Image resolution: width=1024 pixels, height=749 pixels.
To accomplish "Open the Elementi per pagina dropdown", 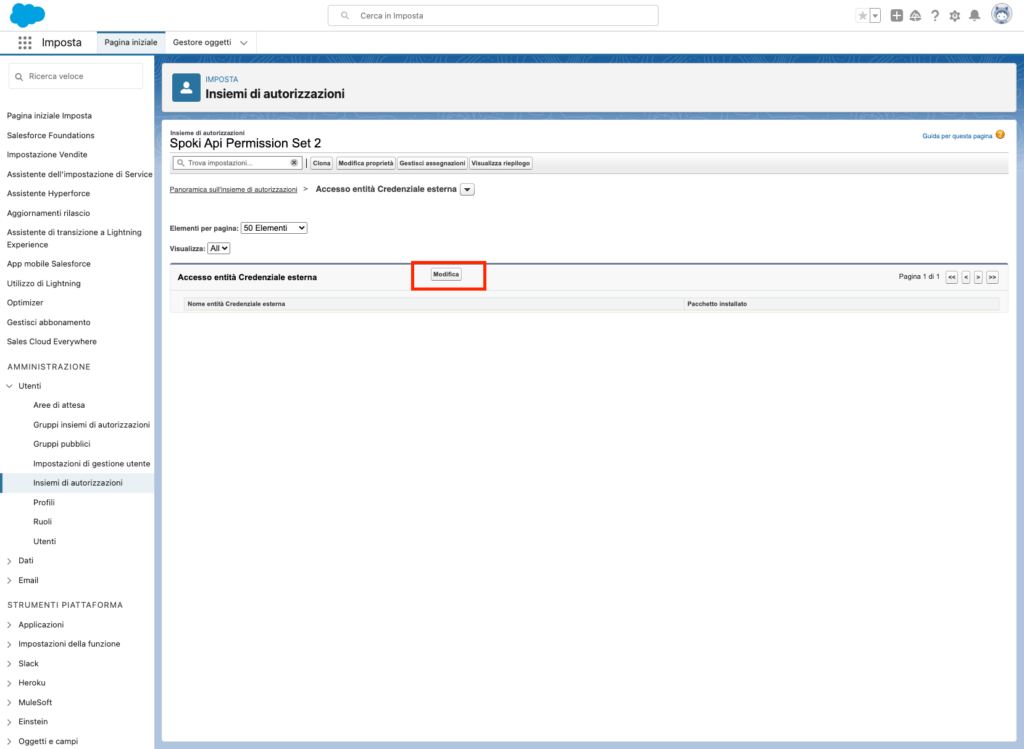I will click(274, 228).
